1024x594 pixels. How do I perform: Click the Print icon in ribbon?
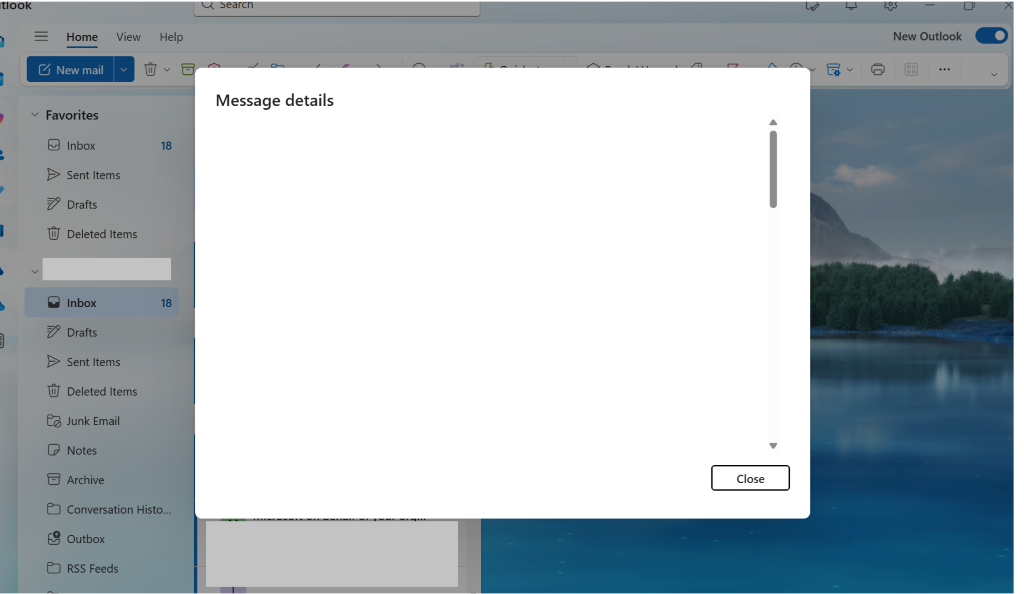pos(878,69)
